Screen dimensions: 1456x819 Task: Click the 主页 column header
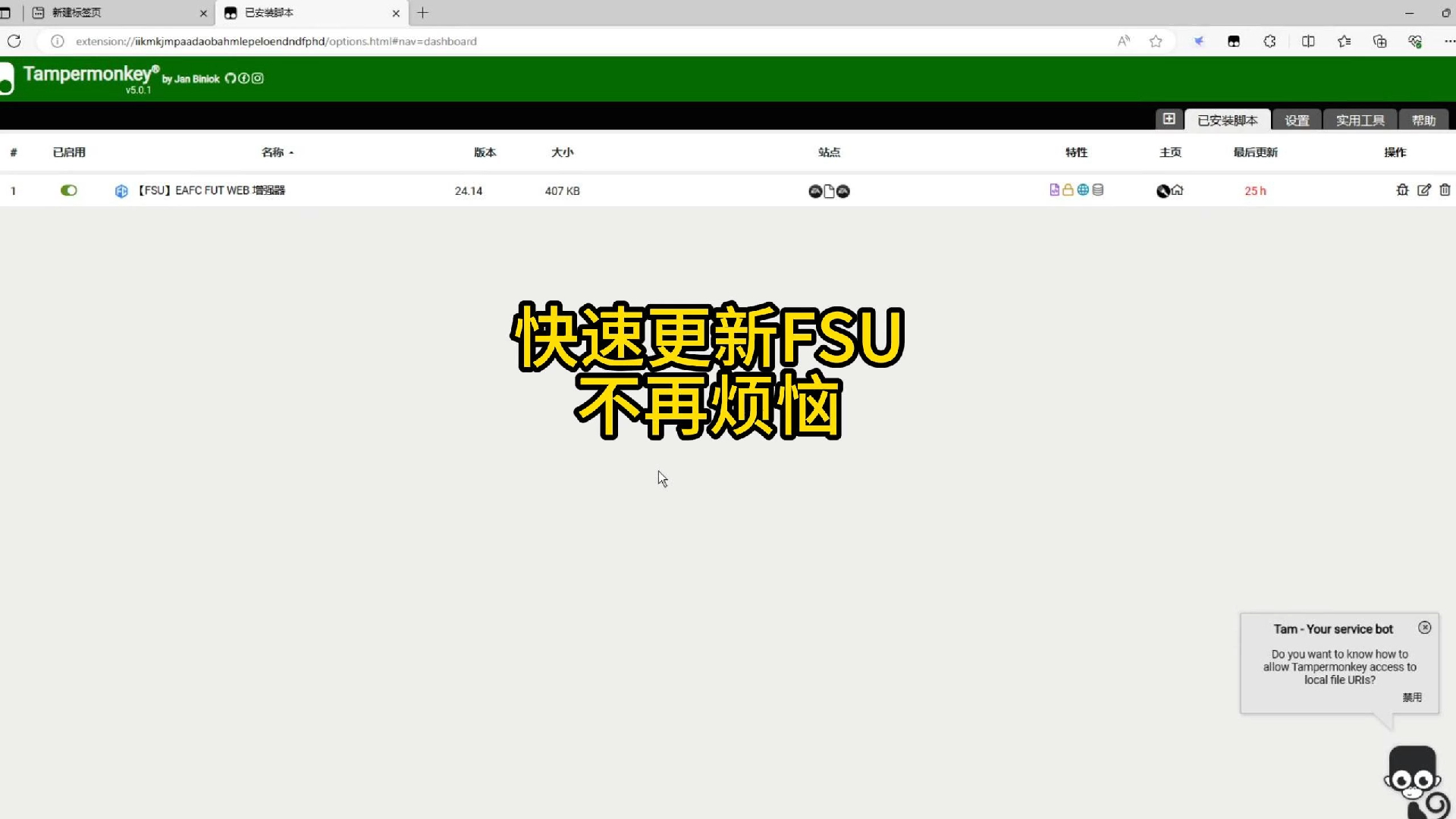point(1170,152)
